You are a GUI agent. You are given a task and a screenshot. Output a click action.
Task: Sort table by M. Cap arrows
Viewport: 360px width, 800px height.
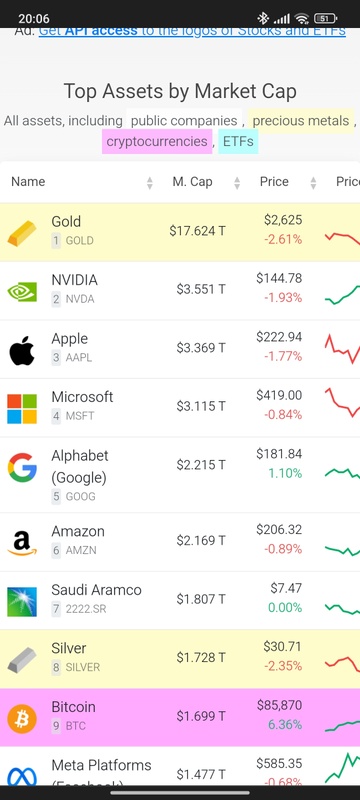[x=237, y=183]
